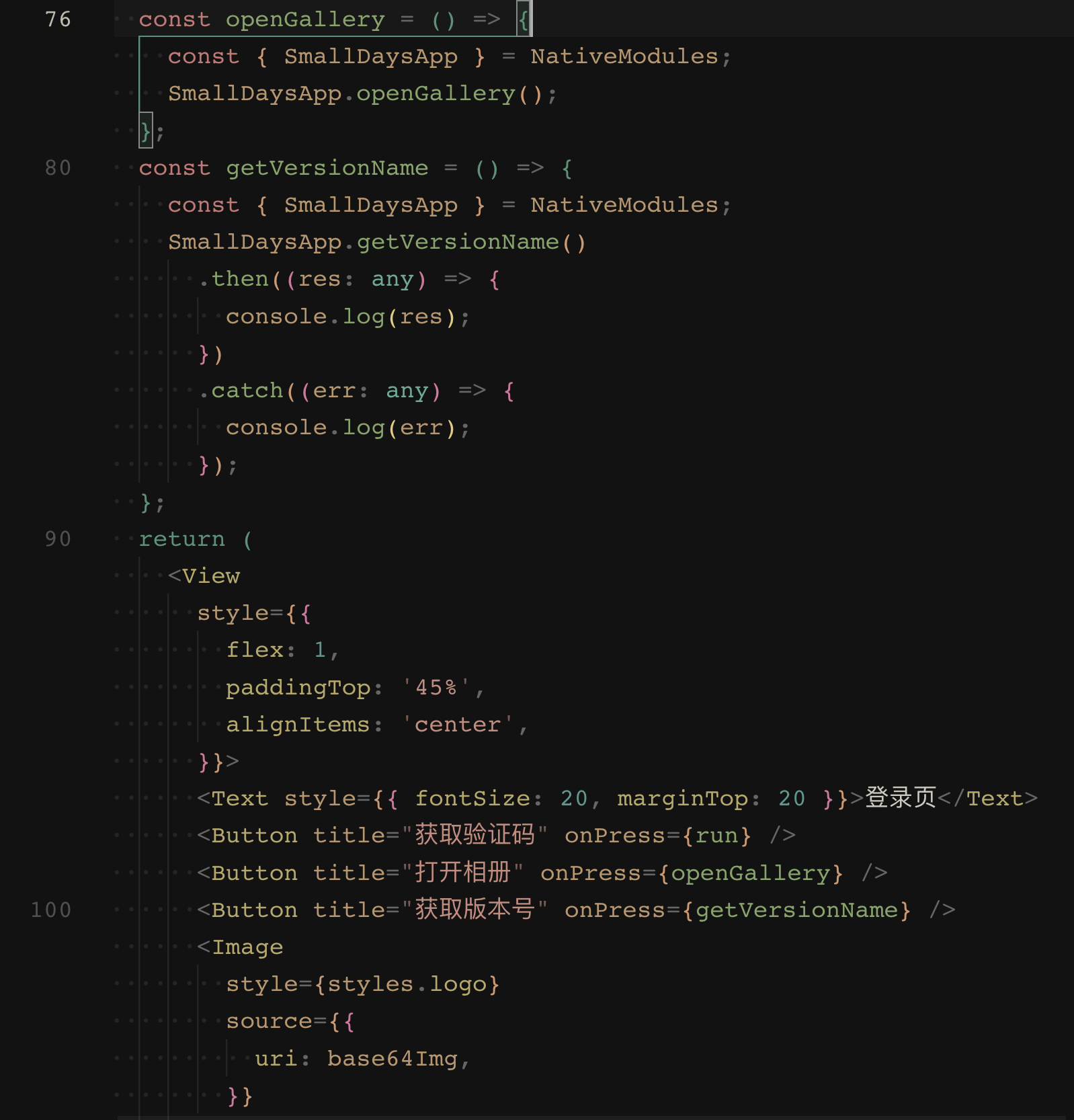Click onPress={getVersionName} handler
This screenshot has width=1074, height=1120.
738,910
